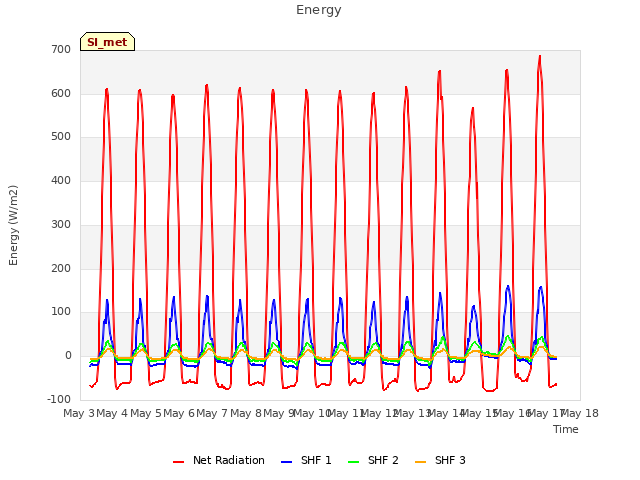The height and width of the screenshot is (480, 640).
Task: Click the orange SHF 3 legend swatch
Action: coord(420,462)
